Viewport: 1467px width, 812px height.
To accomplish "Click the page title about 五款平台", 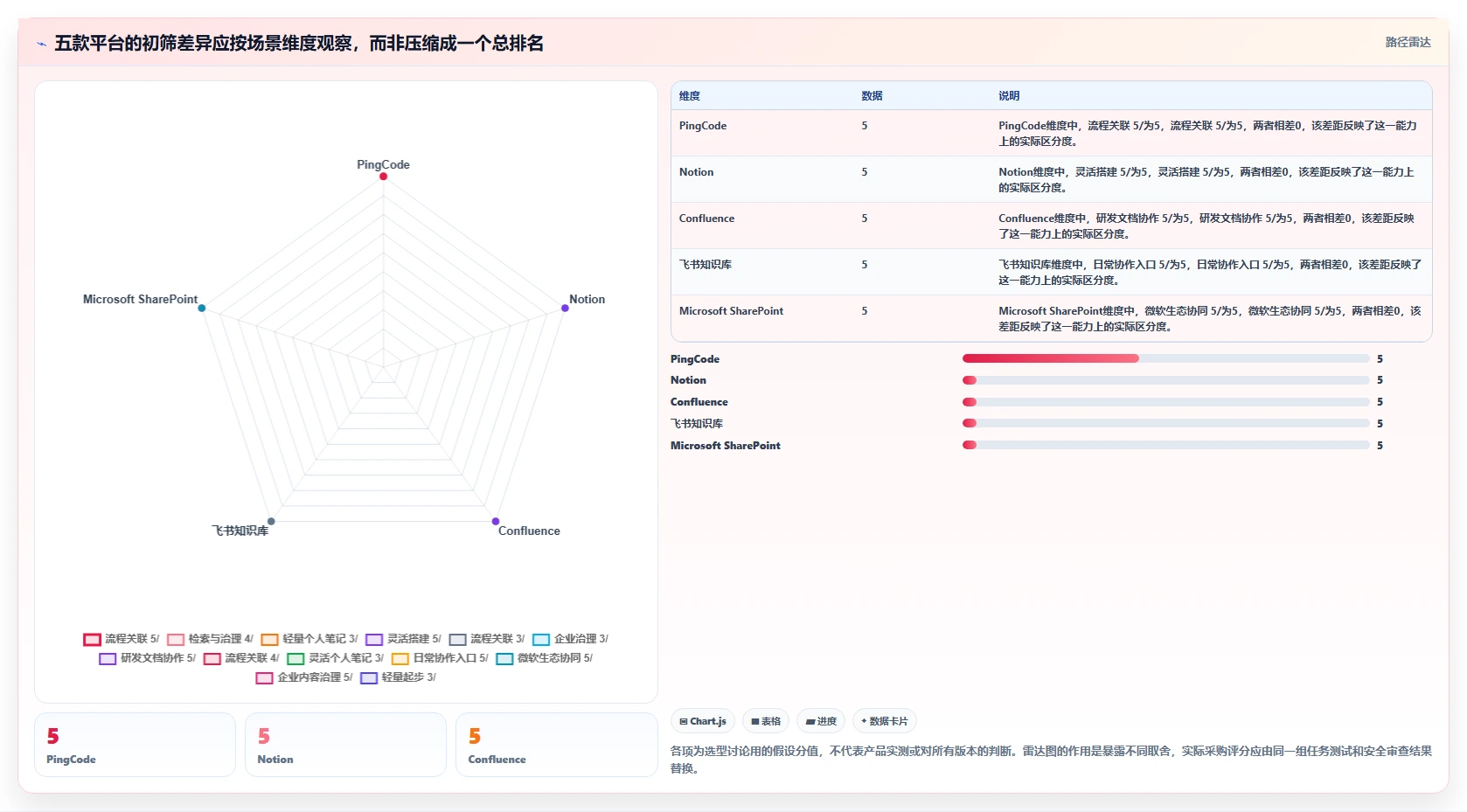I will (x=299, y=44).
